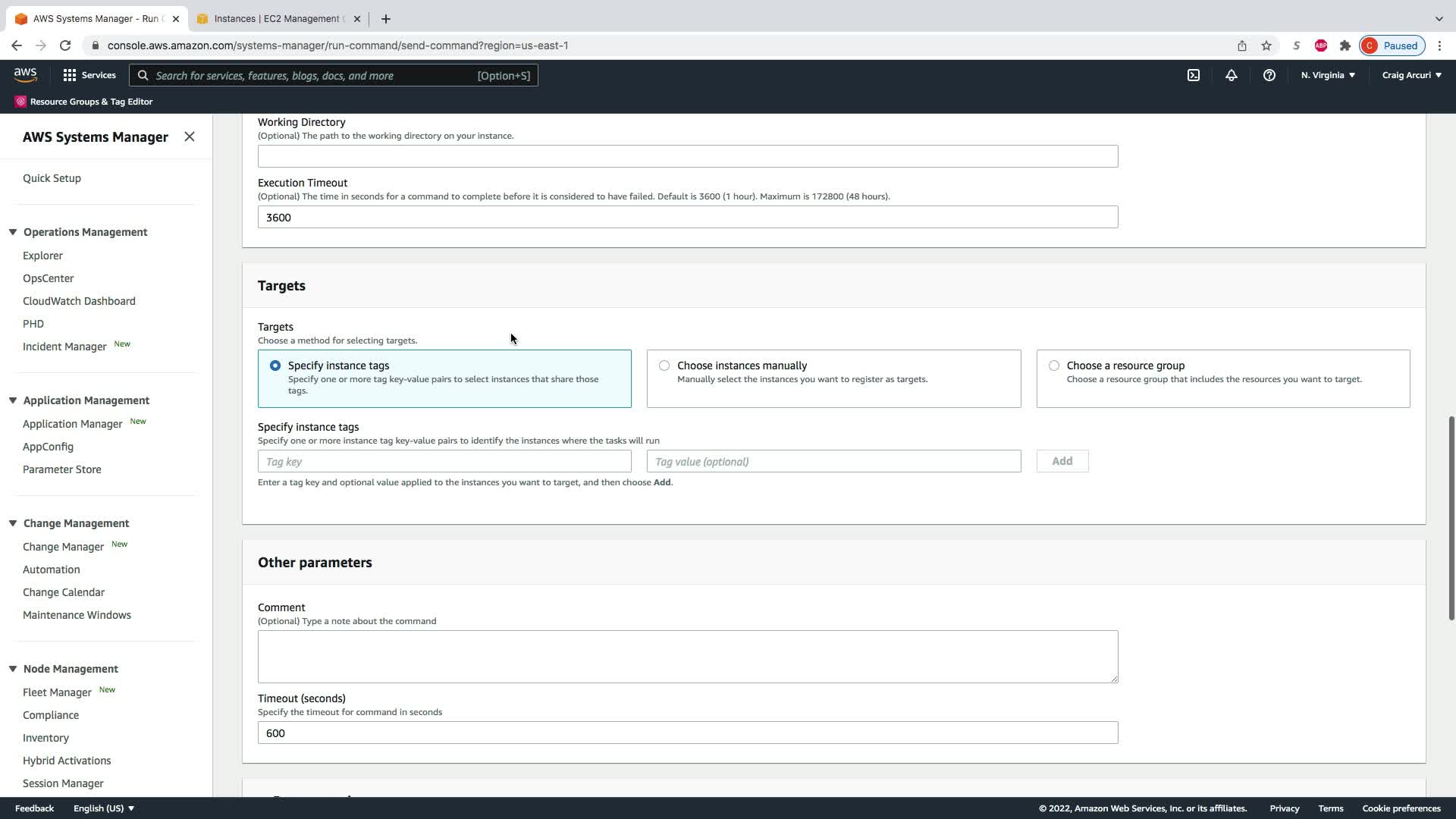
Task: Close the AWS Systems Manager sidebar
Action: 190,136
